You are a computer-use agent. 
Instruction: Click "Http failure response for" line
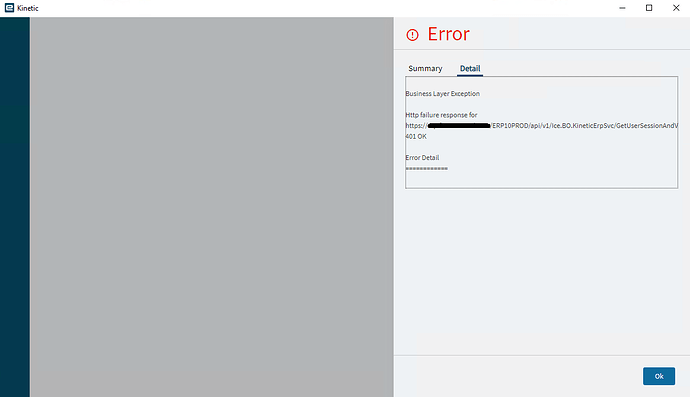(441, 115)
